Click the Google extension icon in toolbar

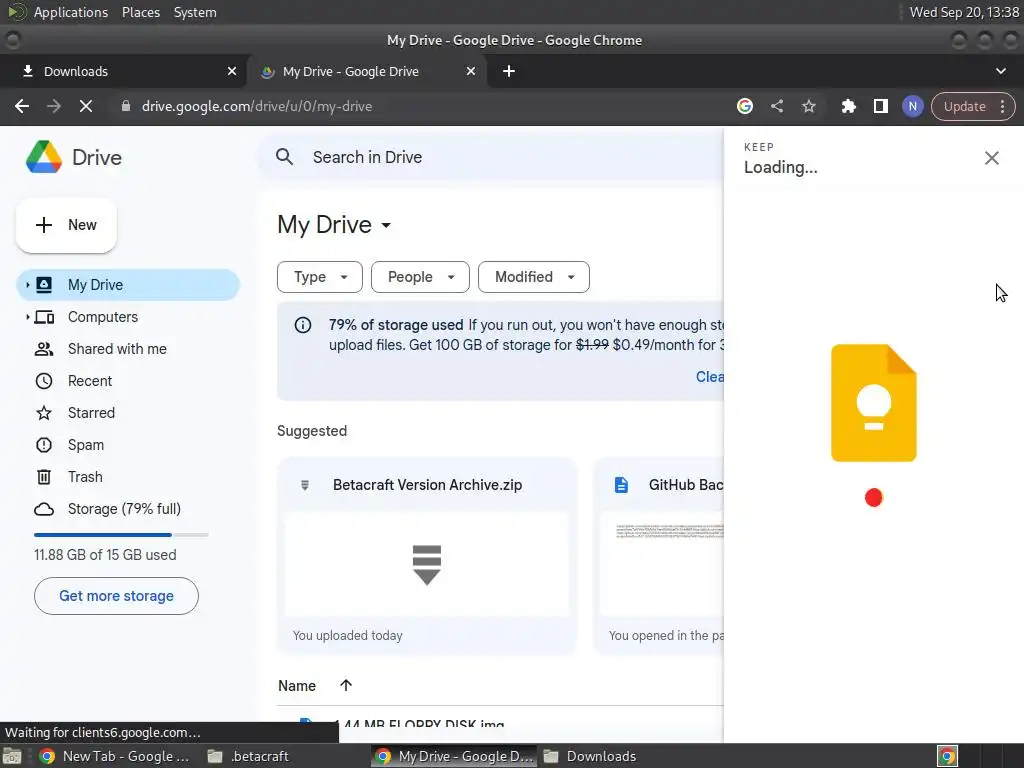click(x=744, y=106)
